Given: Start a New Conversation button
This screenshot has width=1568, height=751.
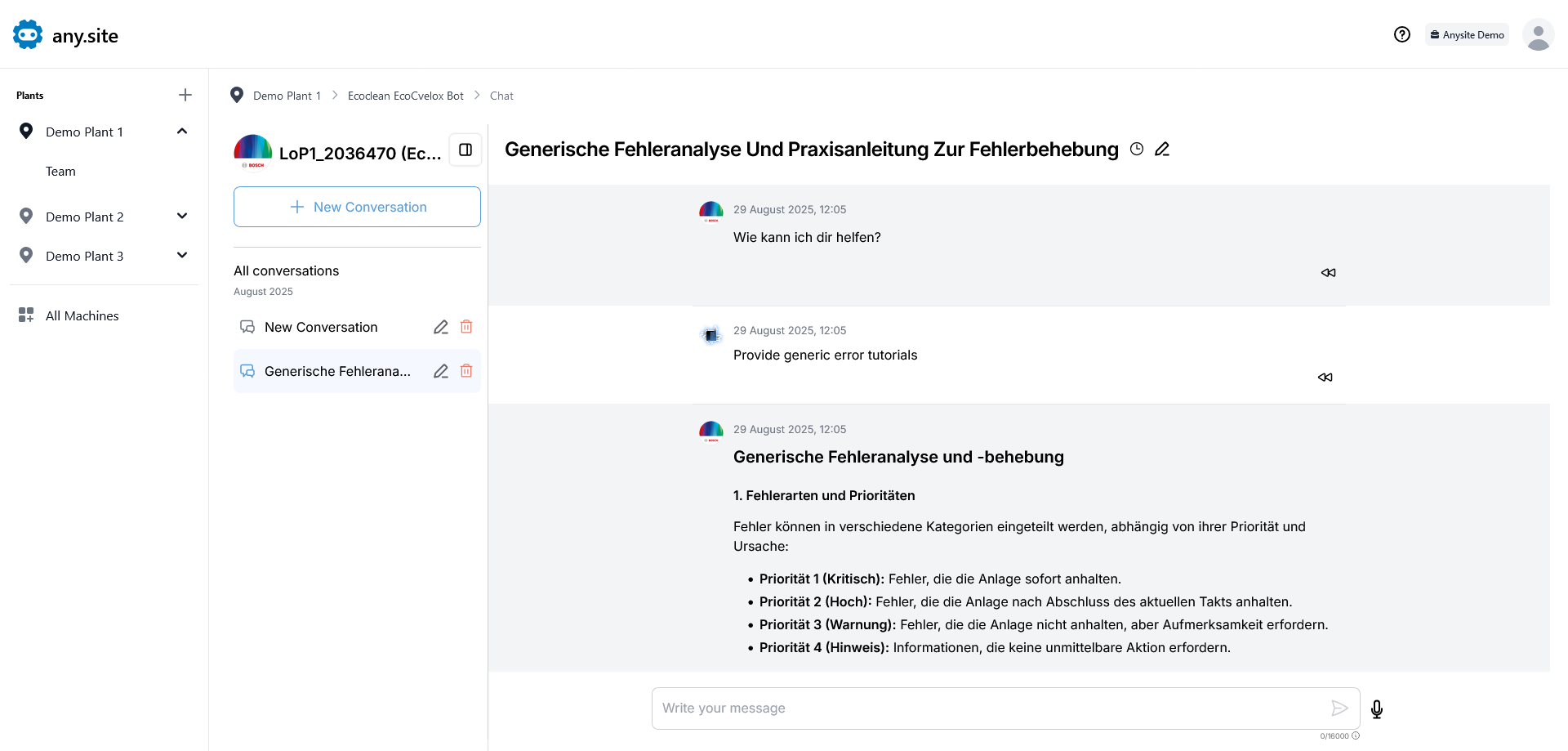Looking at the screenshot, I should pyautogui.click(x=357, y=207).
